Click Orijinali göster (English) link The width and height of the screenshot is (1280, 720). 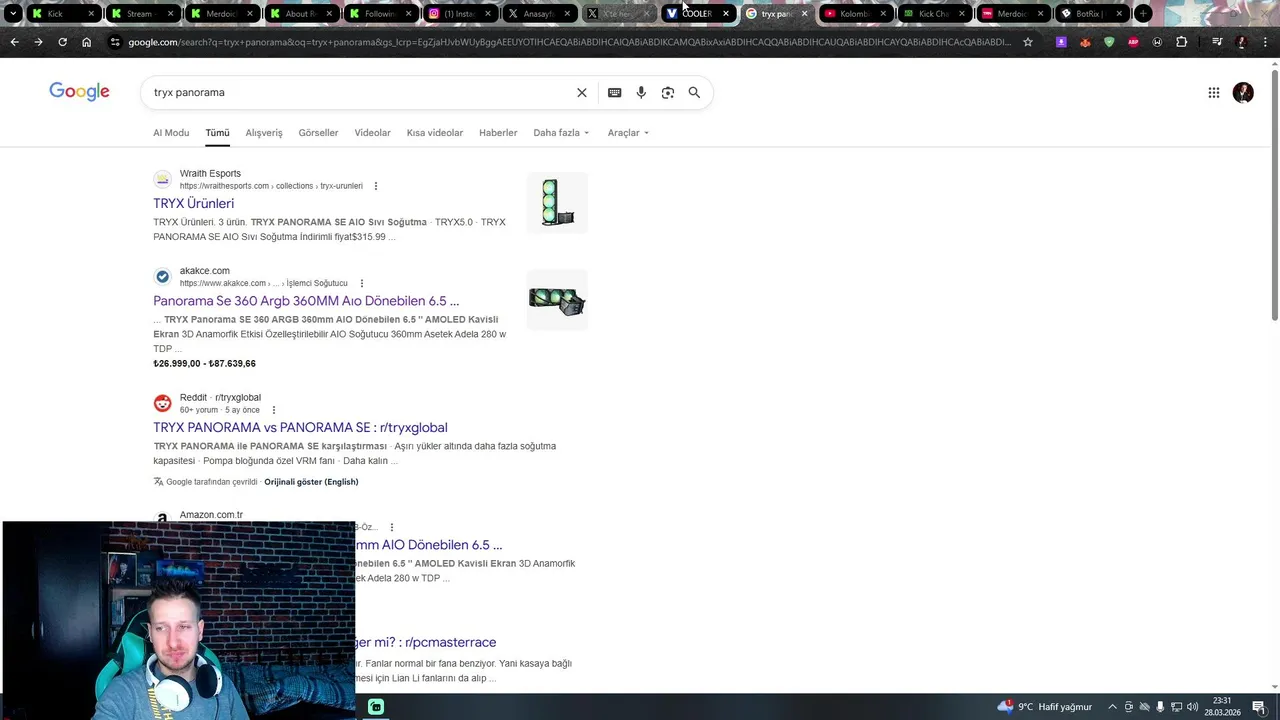coord(311,482)
